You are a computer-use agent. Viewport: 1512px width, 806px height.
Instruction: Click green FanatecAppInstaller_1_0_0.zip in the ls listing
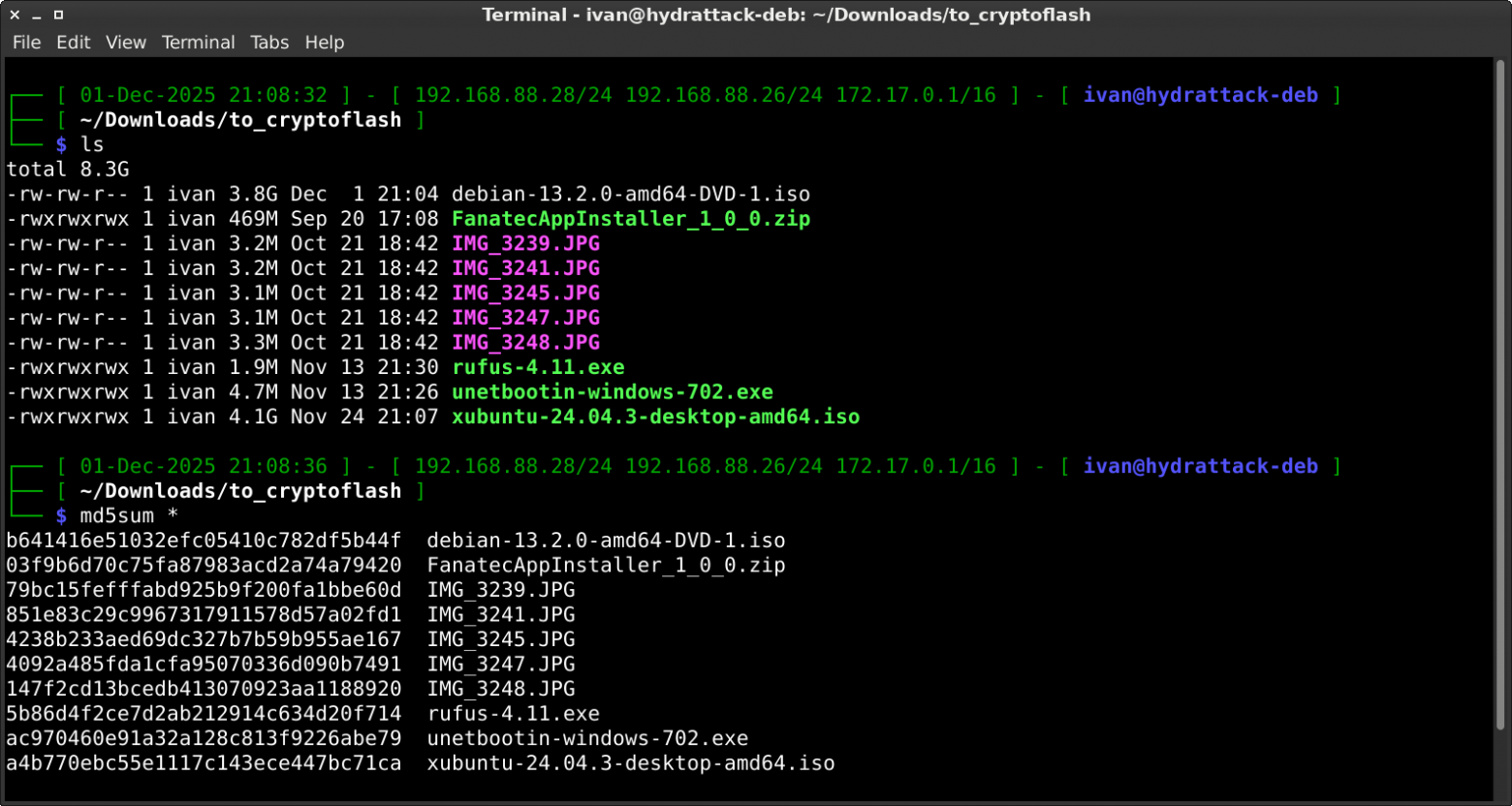pos(631,219)
